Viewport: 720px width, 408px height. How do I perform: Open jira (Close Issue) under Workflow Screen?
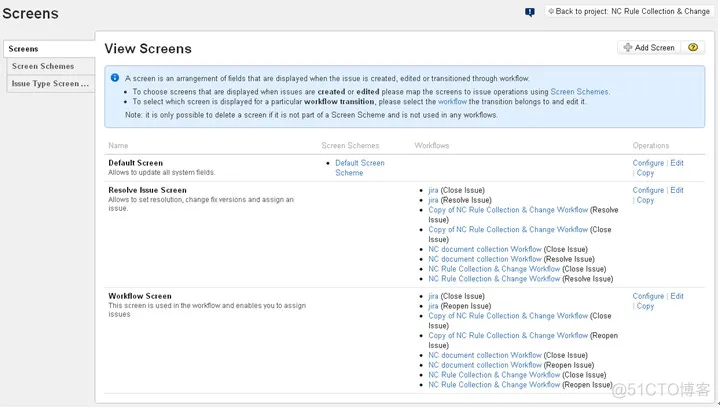coord(433,296)
